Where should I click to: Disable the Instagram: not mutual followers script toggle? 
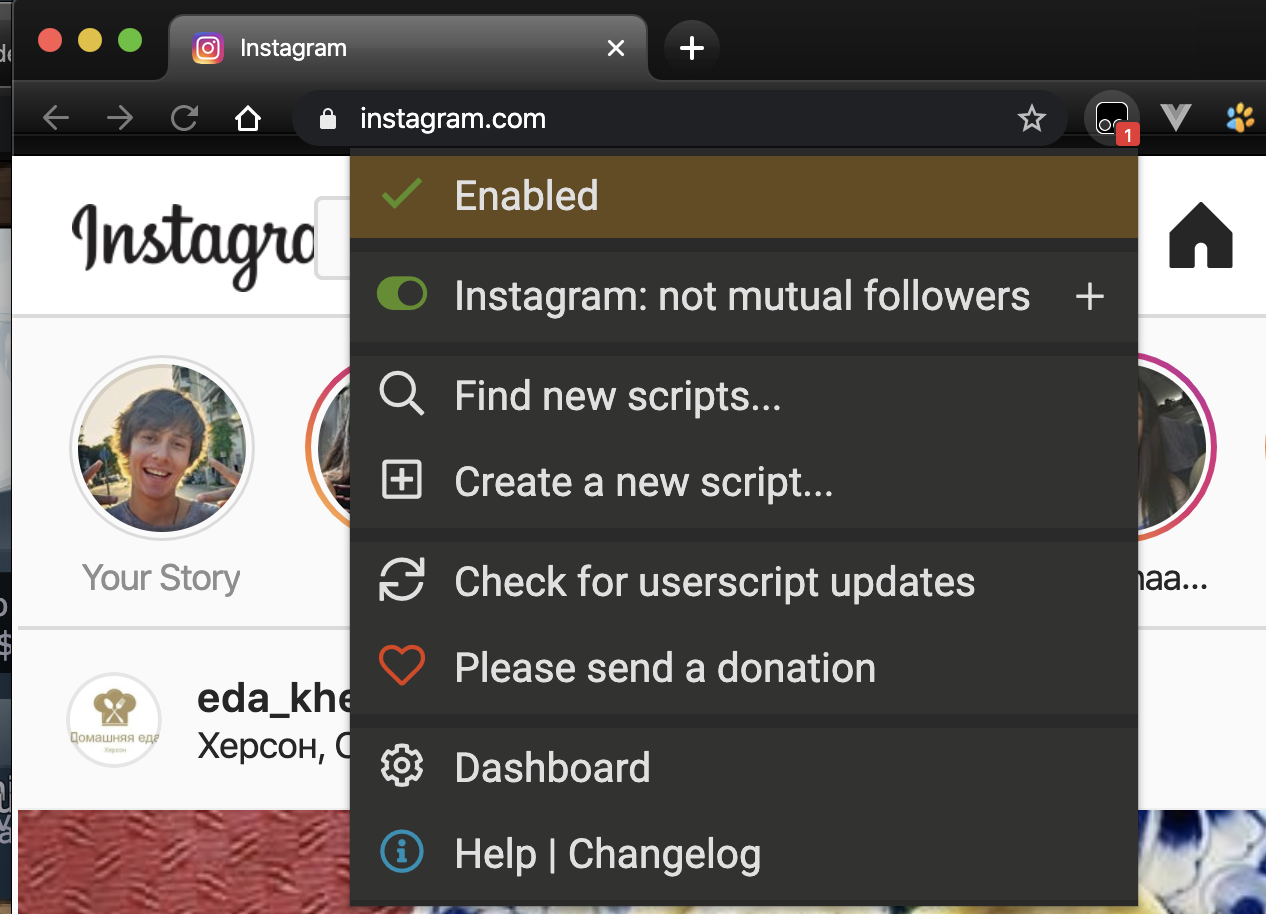tap(402, 295)
